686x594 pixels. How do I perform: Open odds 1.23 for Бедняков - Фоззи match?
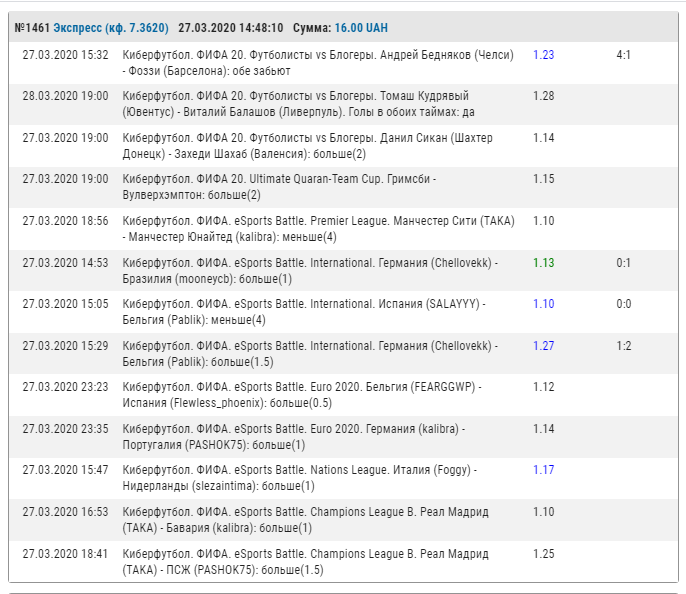pyautogui.click(x=543, y=55)
